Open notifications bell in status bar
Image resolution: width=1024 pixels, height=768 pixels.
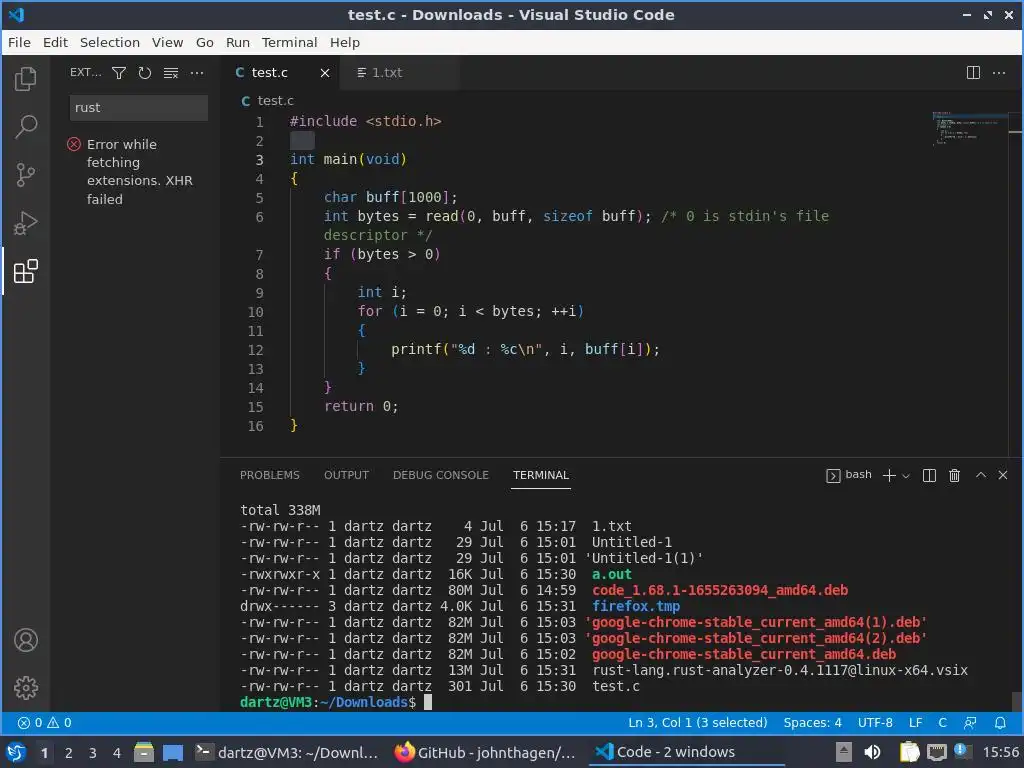click(1000, 722)
